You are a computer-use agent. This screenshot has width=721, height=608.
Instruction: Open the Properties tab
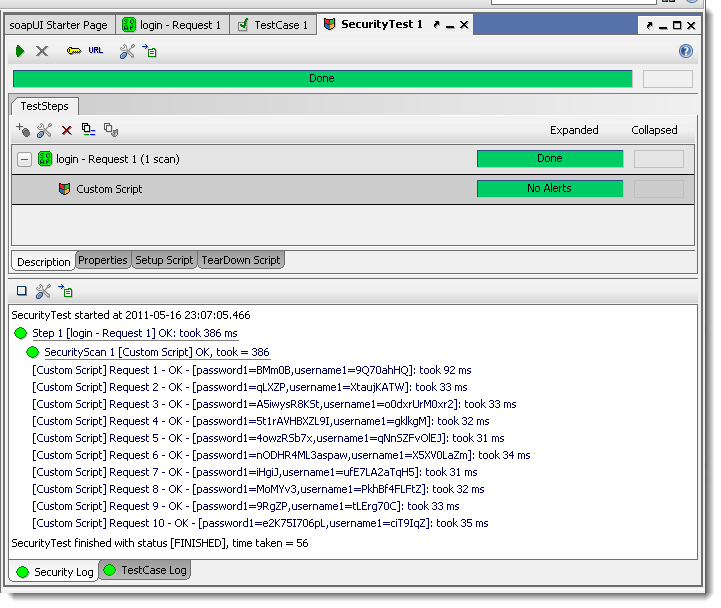[x=103, y=260]
